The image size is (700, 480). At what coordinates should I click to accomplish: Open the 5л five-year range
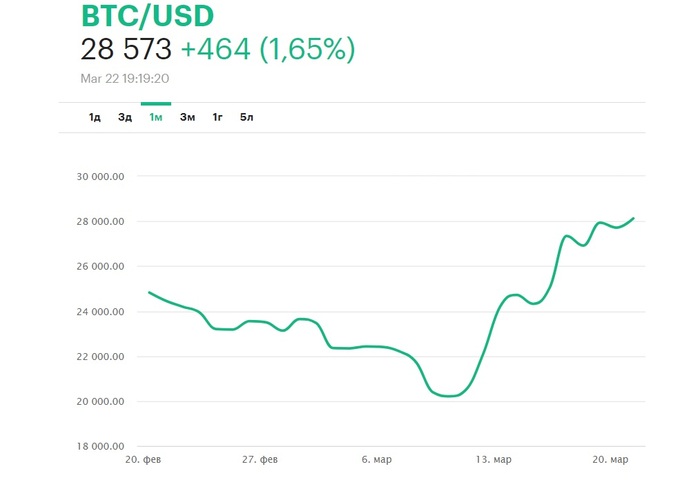247,118
